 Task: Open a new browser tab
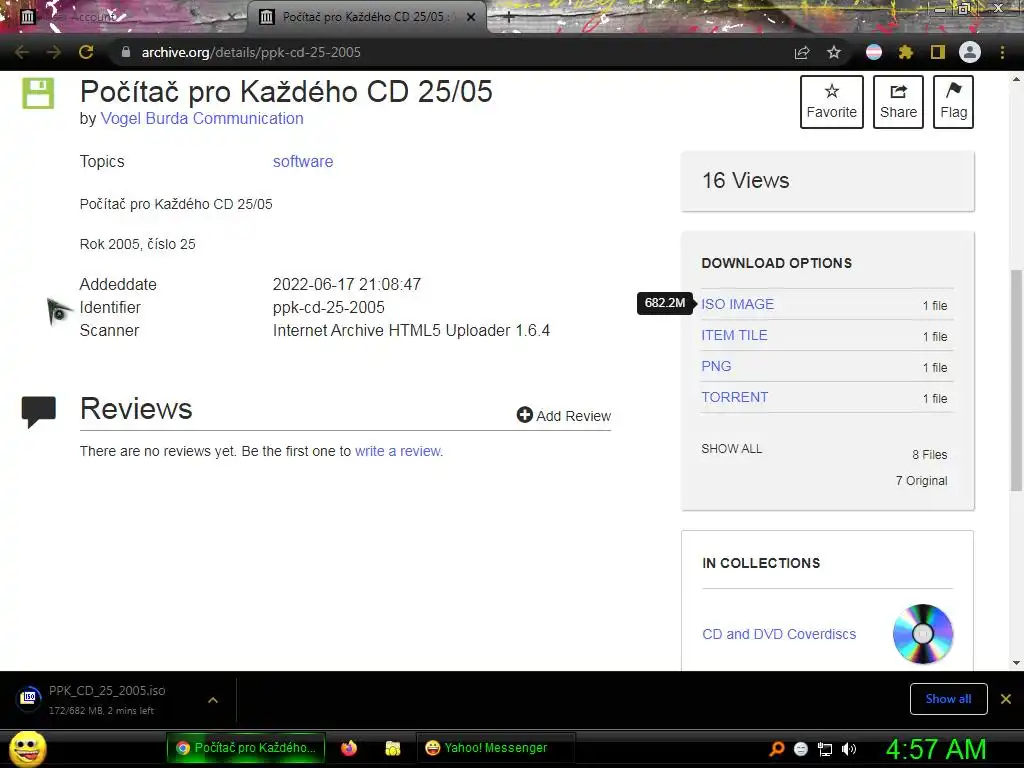coord(509,17)
